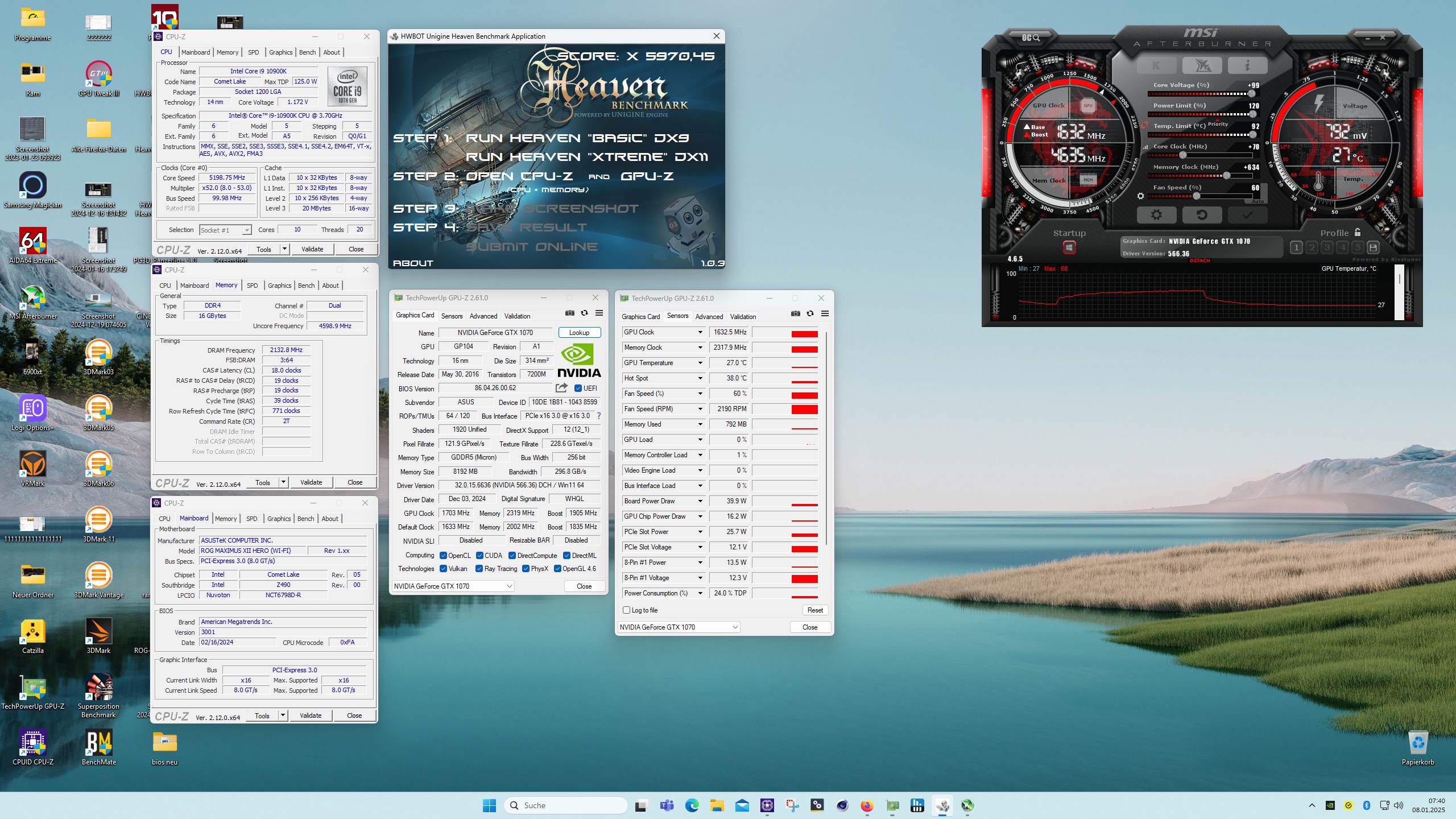Click Reset in GPU-Z Sensors window
Screen dimensions: 1456x819
(815, 610)
